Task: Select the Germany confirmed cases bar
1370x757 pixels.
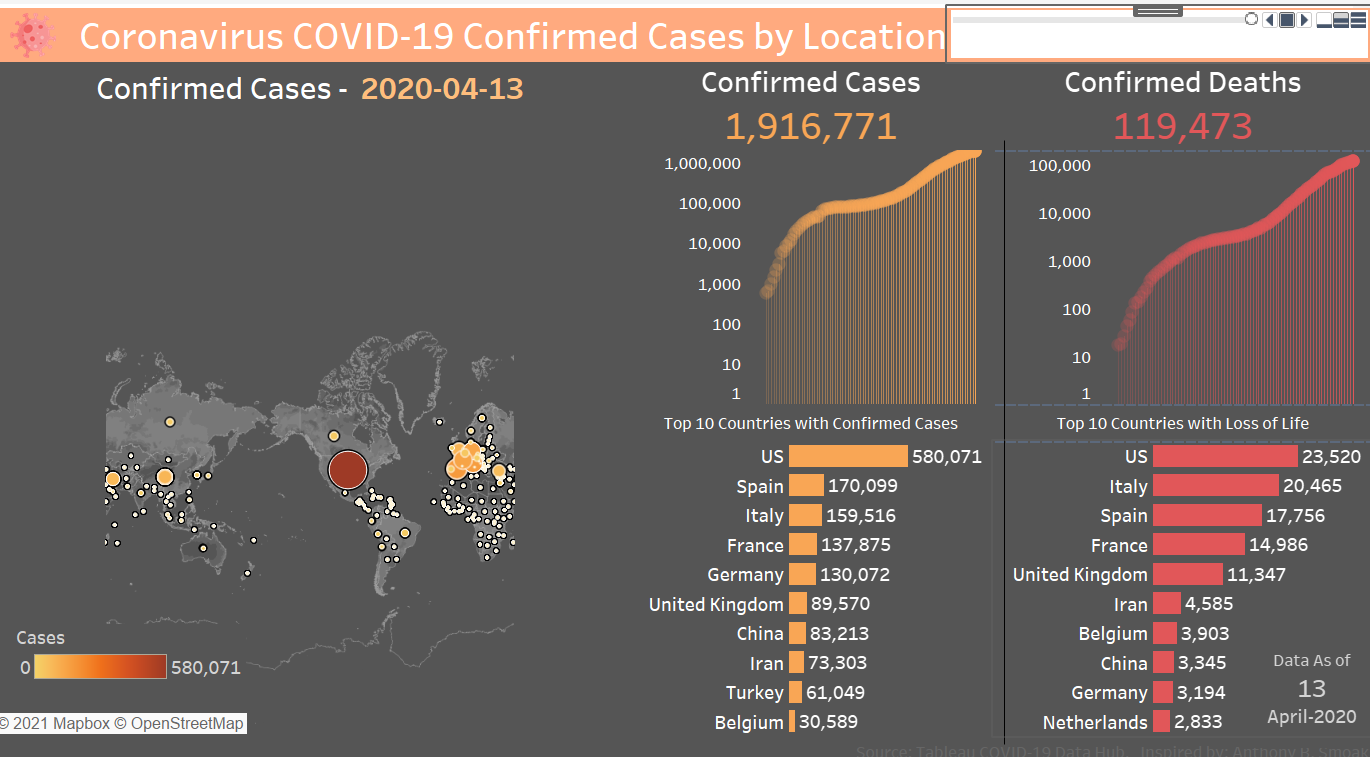Action: coord(802,574)
